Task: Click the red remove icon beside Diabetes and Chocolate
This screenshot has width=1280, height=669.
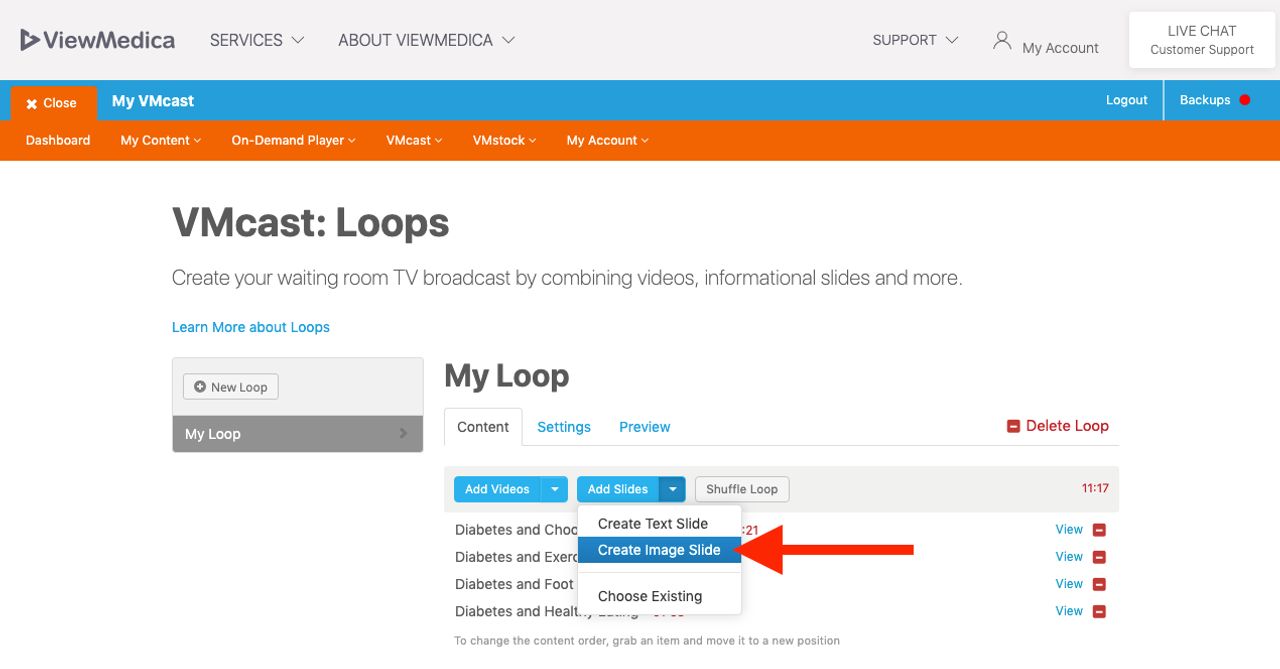Action: 1099,529
